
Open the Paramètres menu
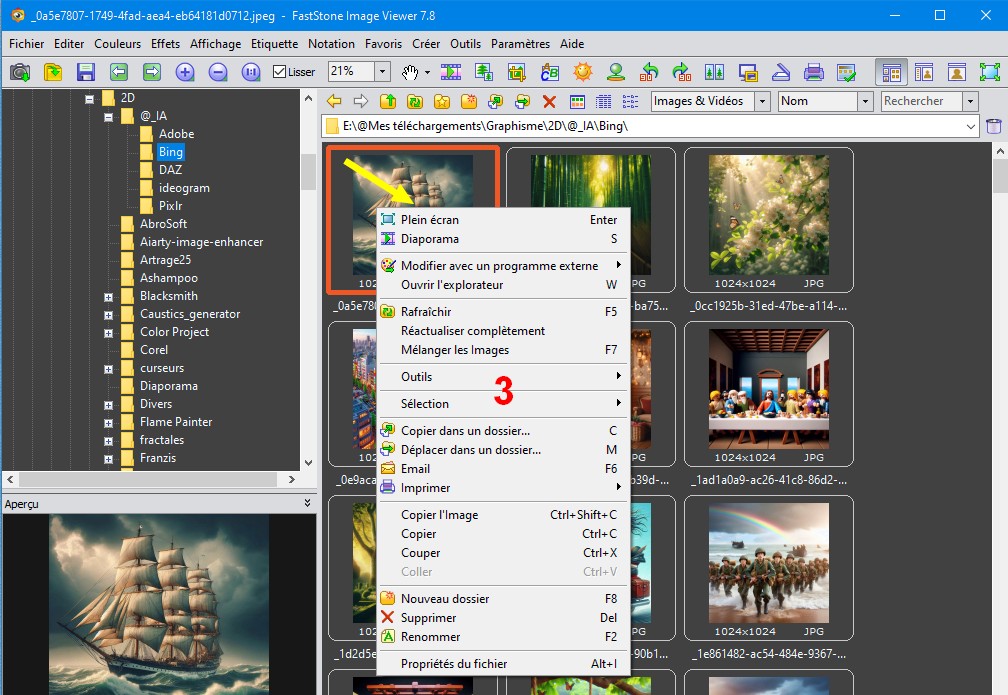tap(520, 44)
